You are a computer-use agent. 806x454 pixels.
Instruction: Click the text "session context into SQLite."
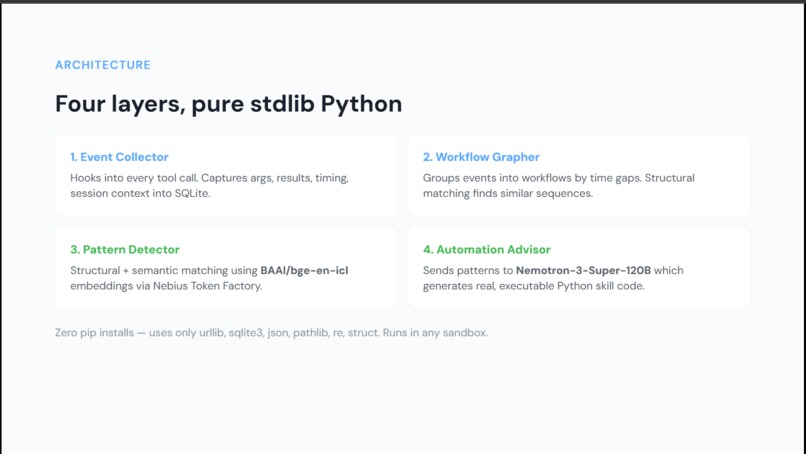(140, 194)
